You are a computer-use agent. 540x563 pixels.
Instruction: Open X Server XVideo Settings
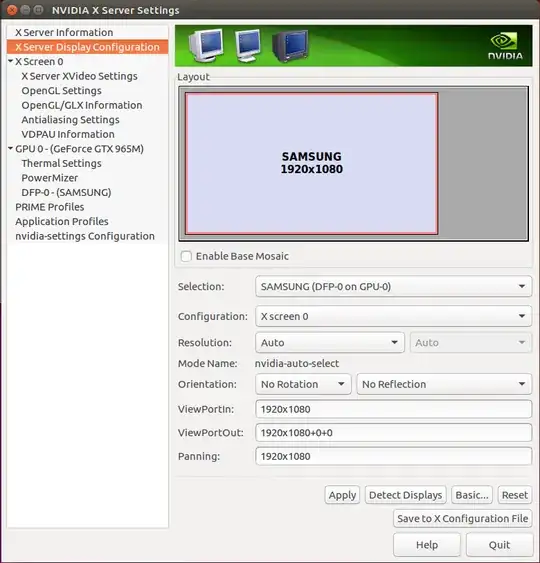[x=79, y=76]
